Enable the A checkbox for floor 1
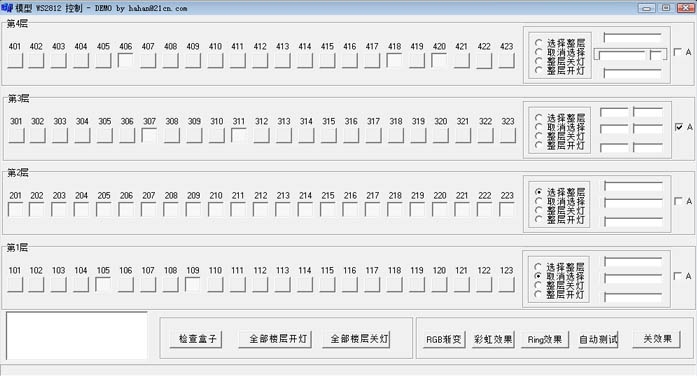This screenshot has width=697, height=376. 678,276
